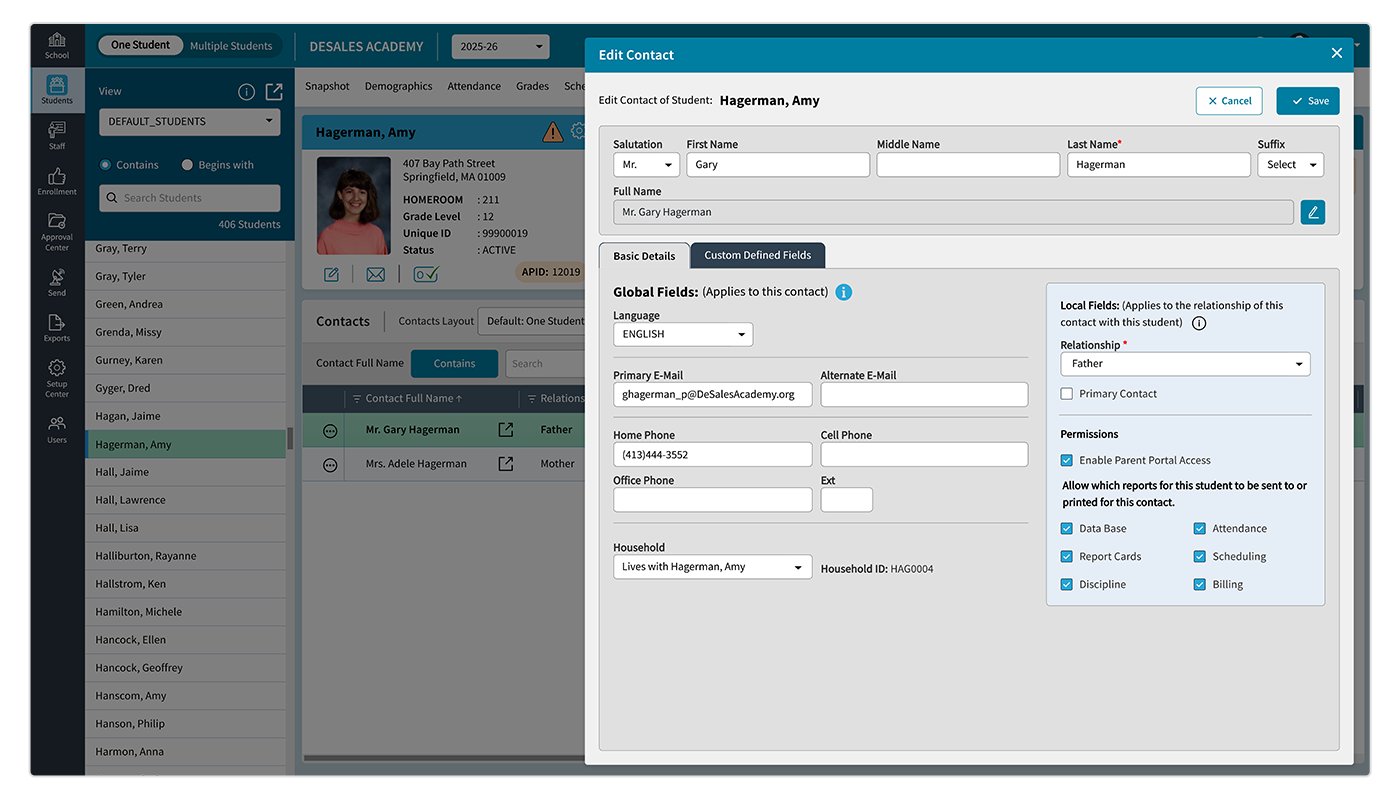Image resolution: width=1400 pixels, height=800 pixels.
Task: Open the Setup Center gear icon
Action: tap(57, 378)
